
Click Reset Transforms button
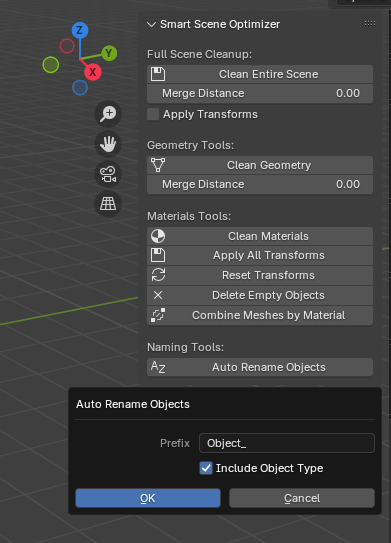point(260,275)
